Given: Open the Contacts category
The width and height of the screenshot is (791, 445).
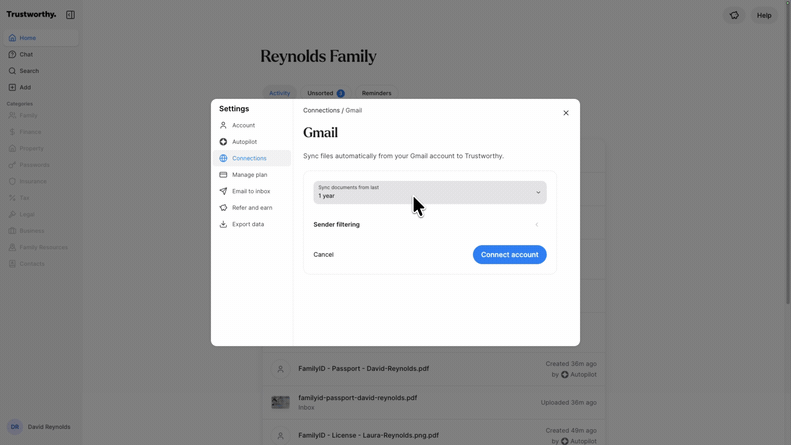Looking at the screenshot, I should tap(40, 263).
